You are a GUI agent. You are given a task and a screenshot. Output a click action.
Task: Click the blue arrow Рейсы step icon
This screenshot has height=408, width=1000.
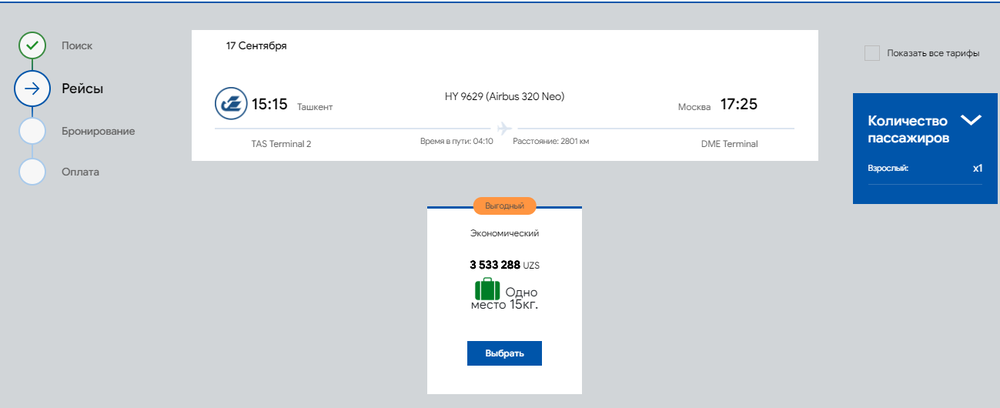(x=33, y=89)
